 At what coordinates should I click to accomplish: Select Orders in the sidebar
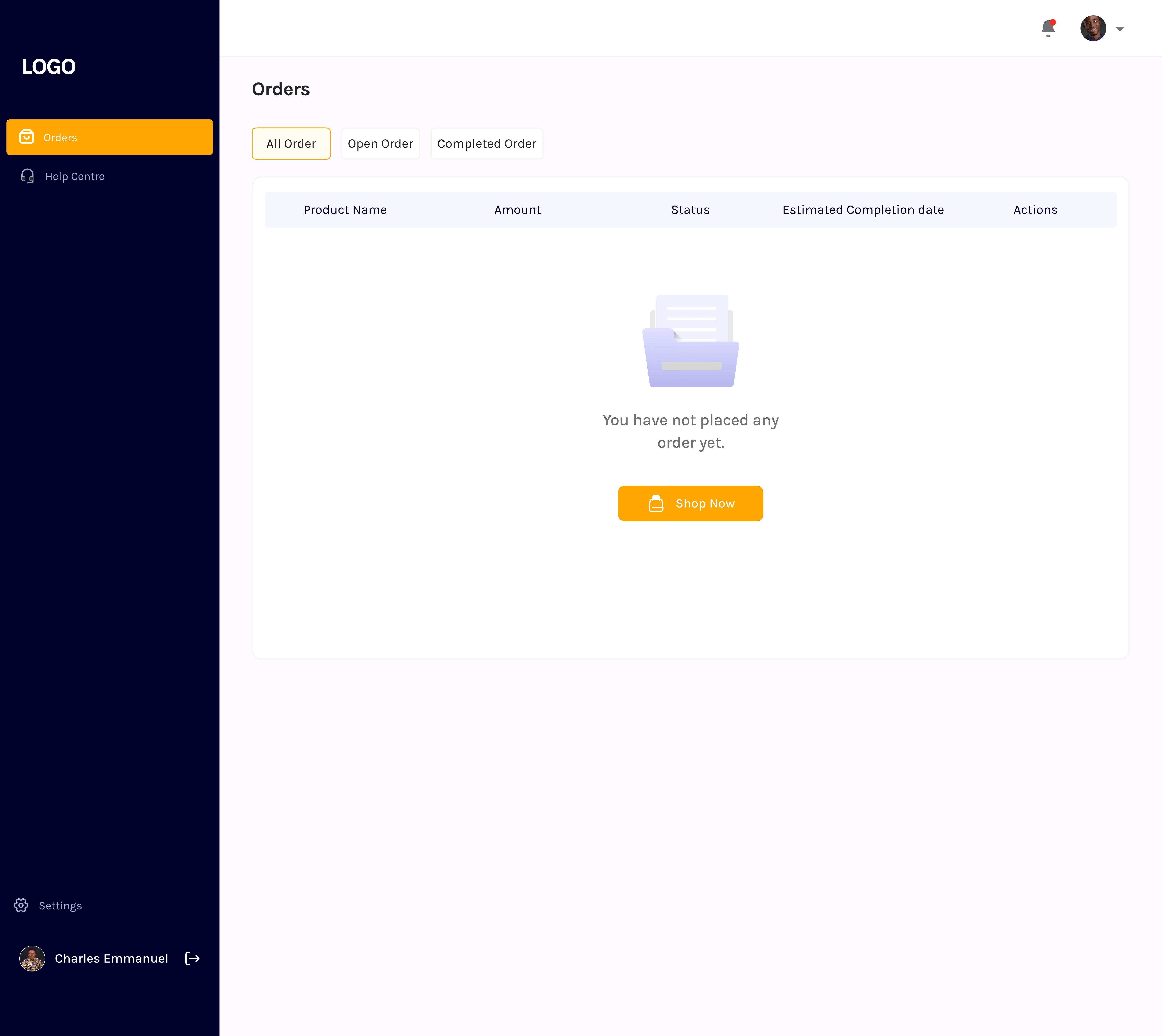109,137
